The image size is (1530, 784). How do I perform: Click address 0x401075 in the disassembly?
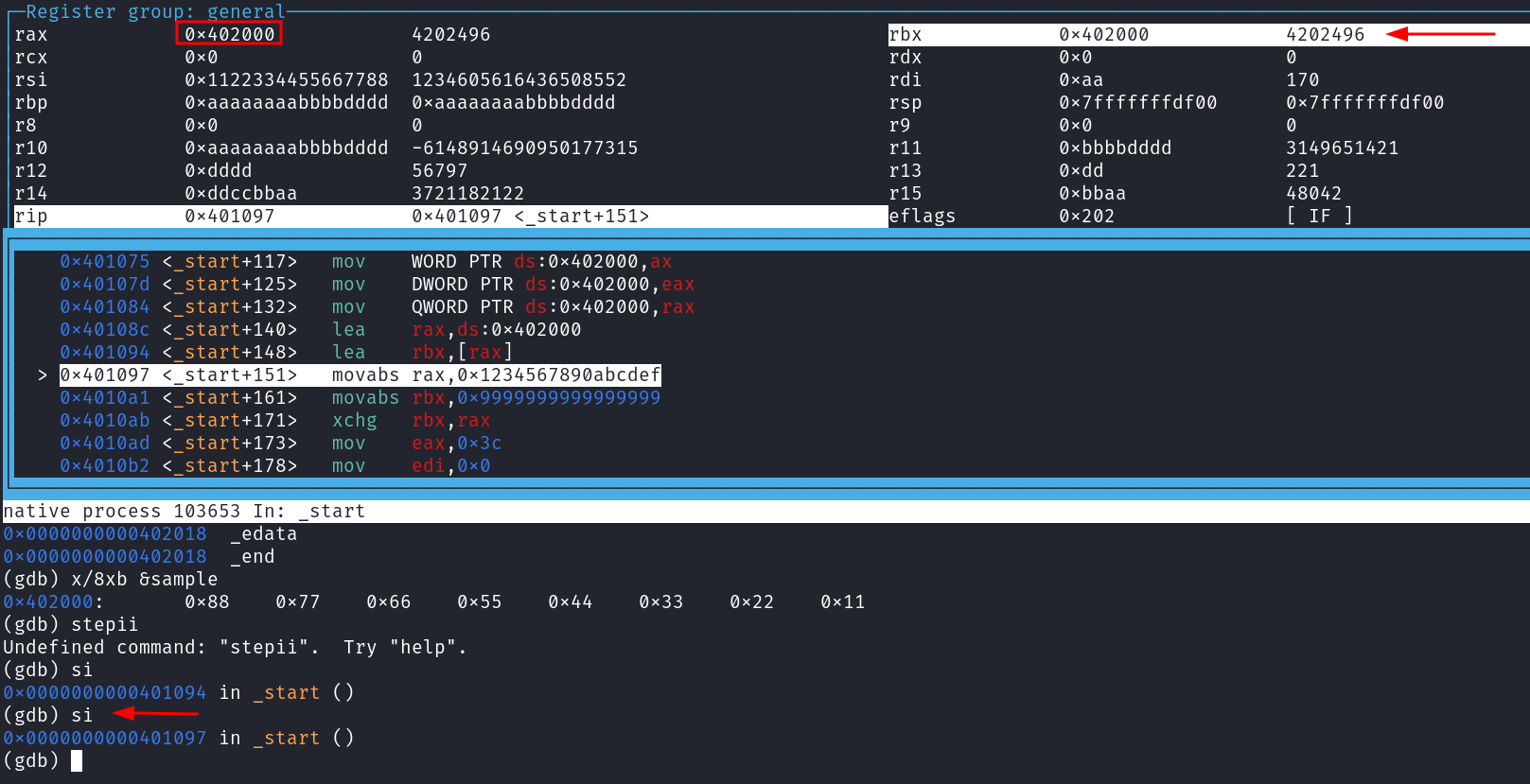coord(104,262)
